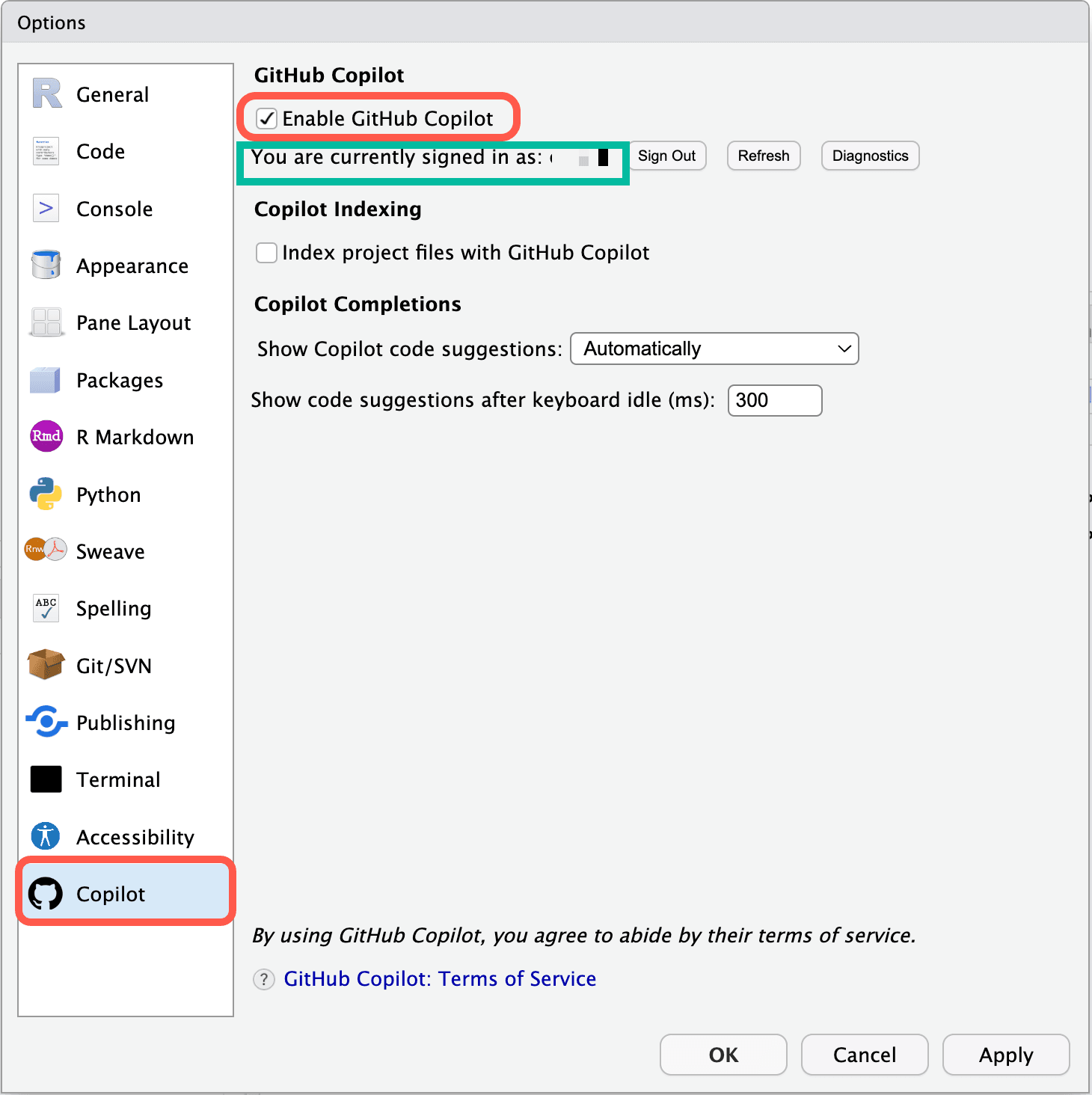Viewport: 1092px width, 1095px height.
Task: Open R Markdown via the Rmd icon
Action: 46,436
